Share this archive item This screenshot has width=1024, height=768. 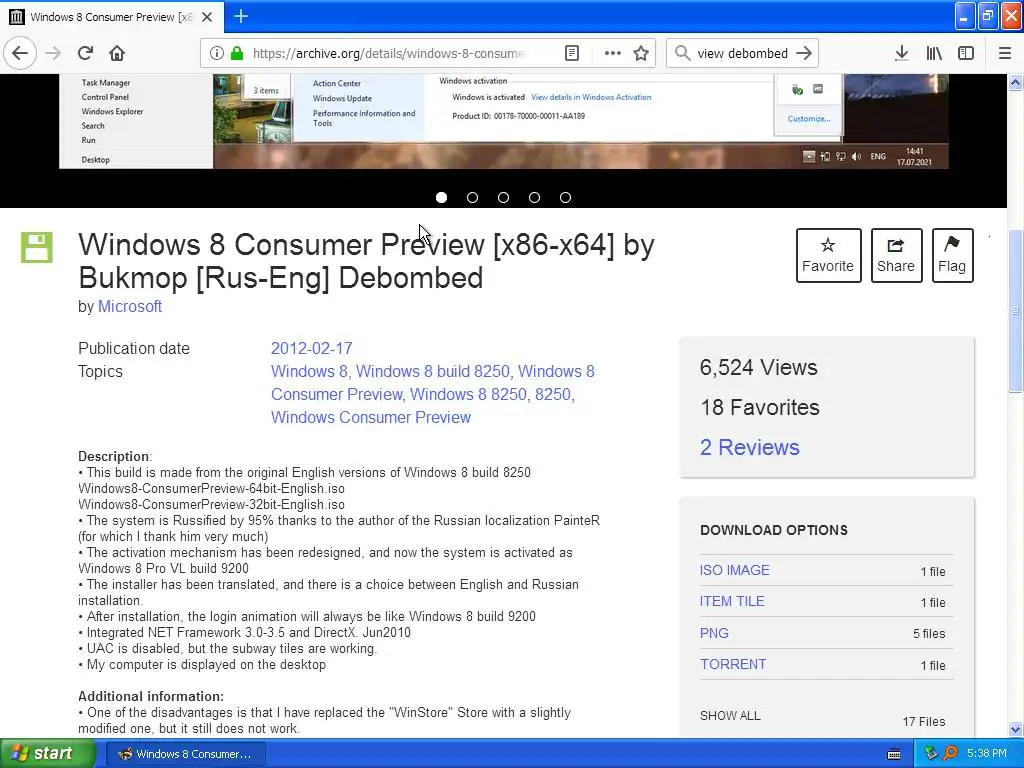896,255
